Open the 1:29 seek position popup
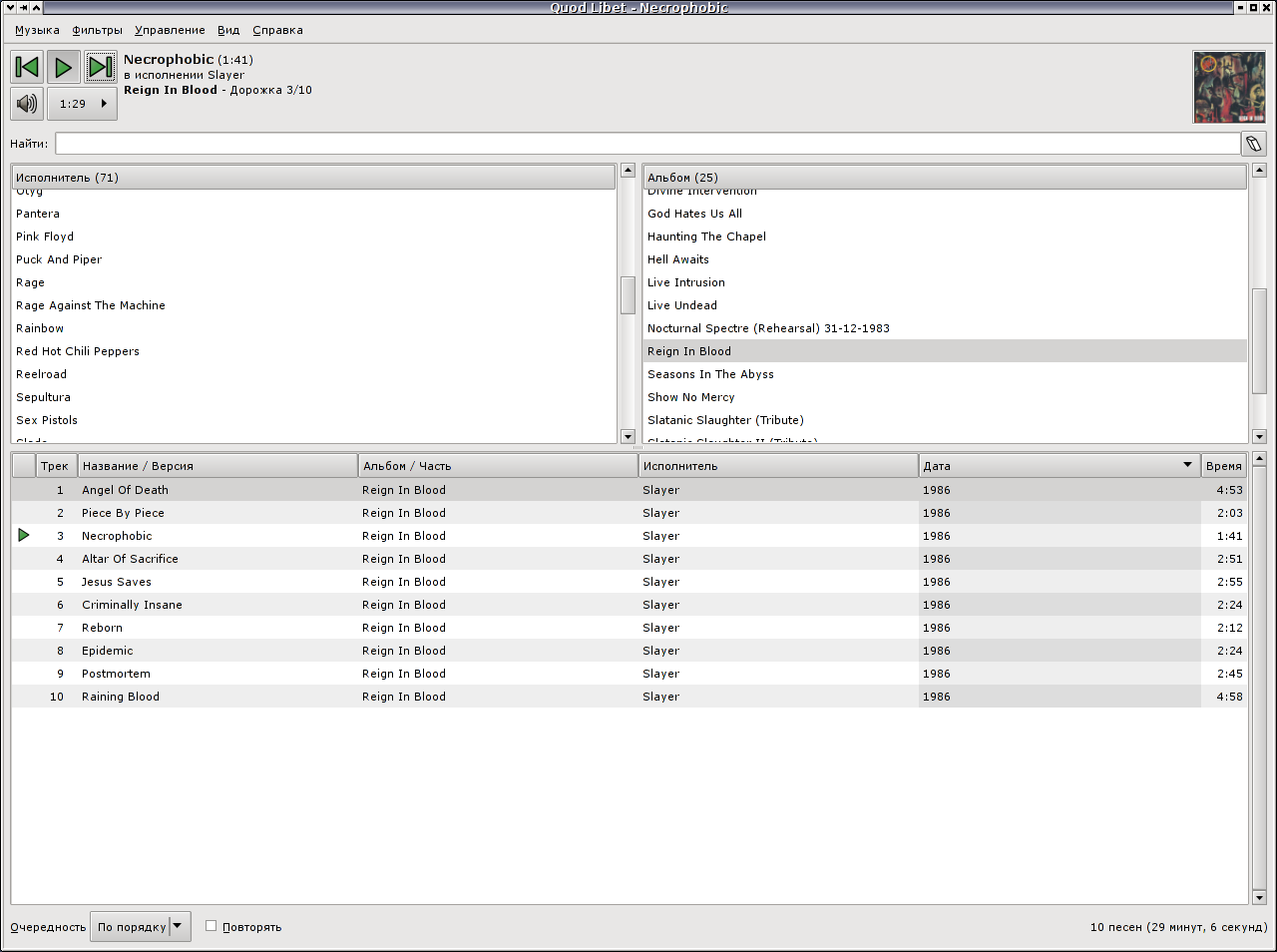Viewport: 1277px width, 952px height. point(83,104)
